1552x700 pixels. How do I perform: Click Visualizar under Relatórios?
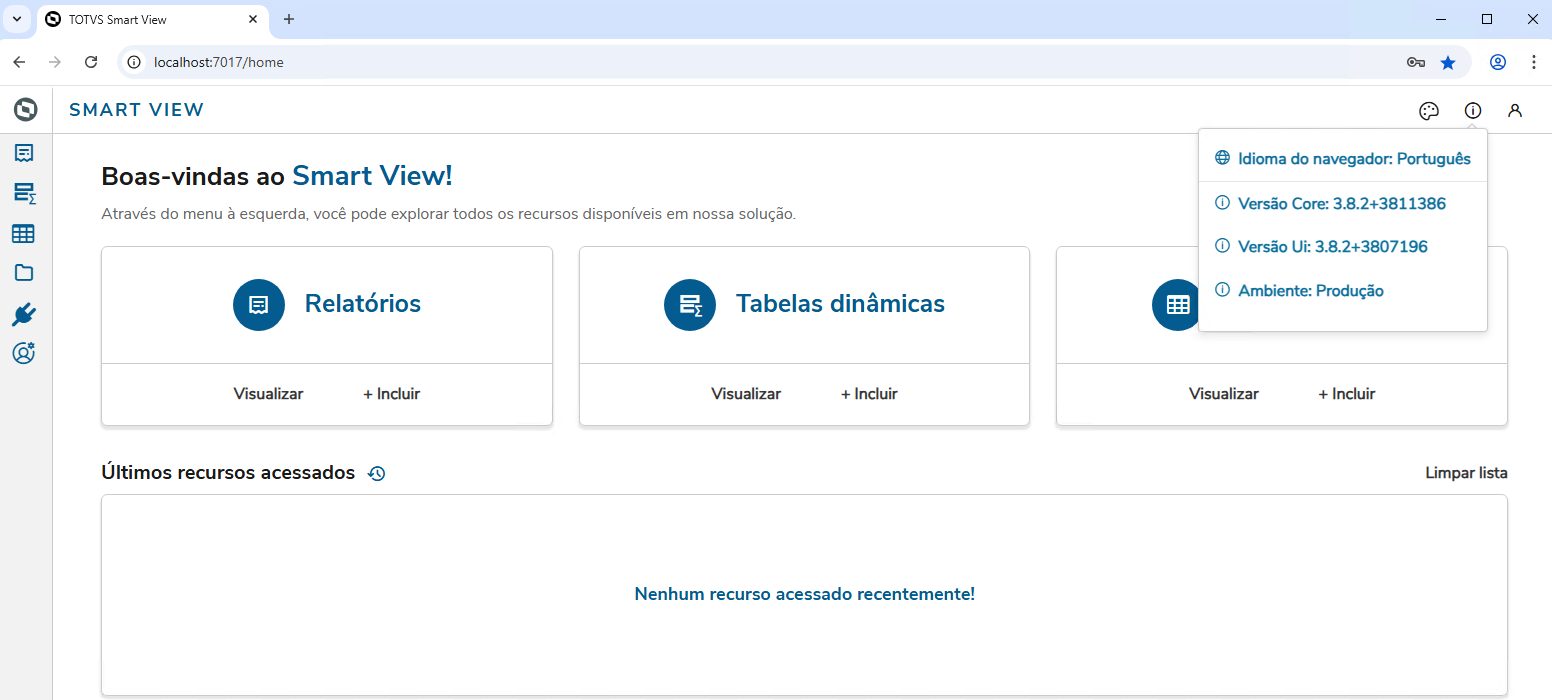pyautogui.click(x=268, y=394)
